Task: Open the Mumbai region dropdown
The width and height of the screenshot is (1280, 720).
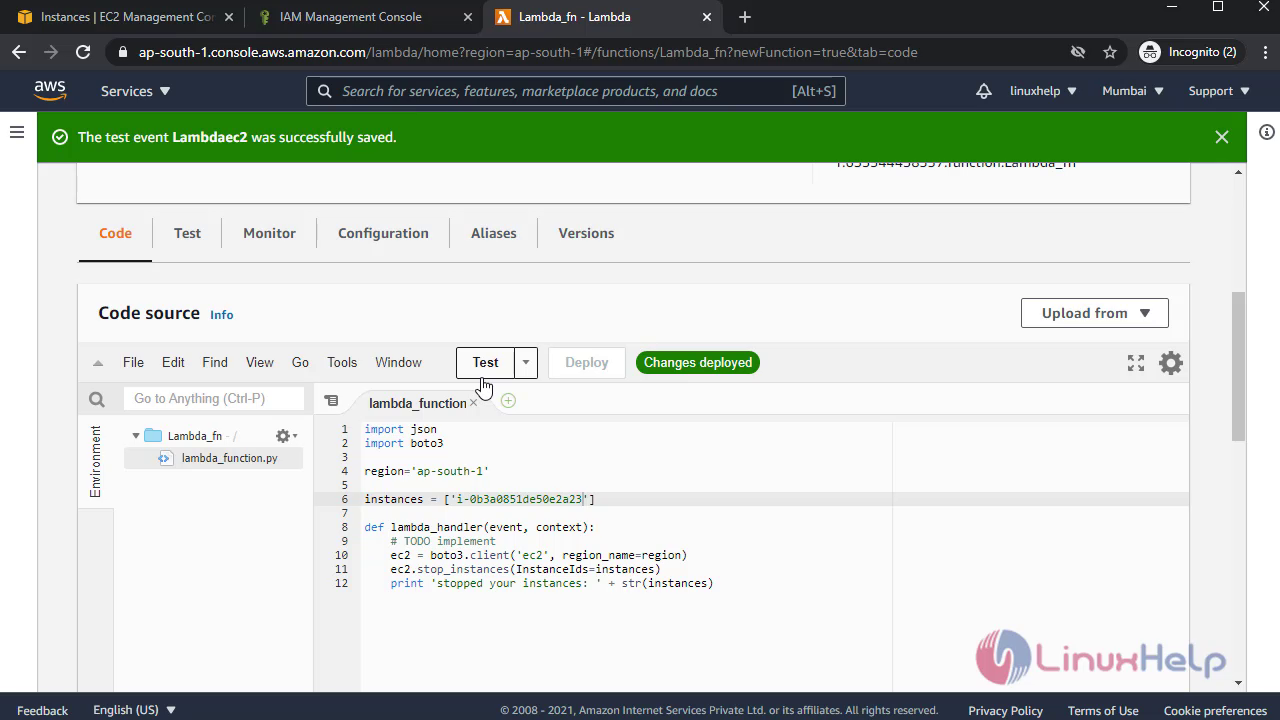Action: point(1133,91)
